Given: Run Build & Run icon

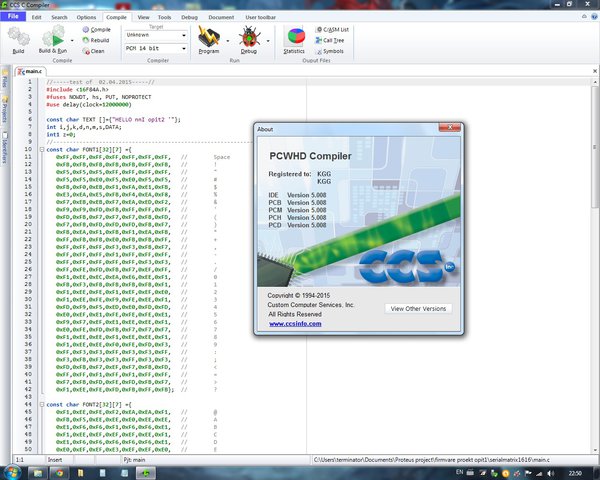Looking at the screenshot, I should pyautogui.click(x=54, y=36).
